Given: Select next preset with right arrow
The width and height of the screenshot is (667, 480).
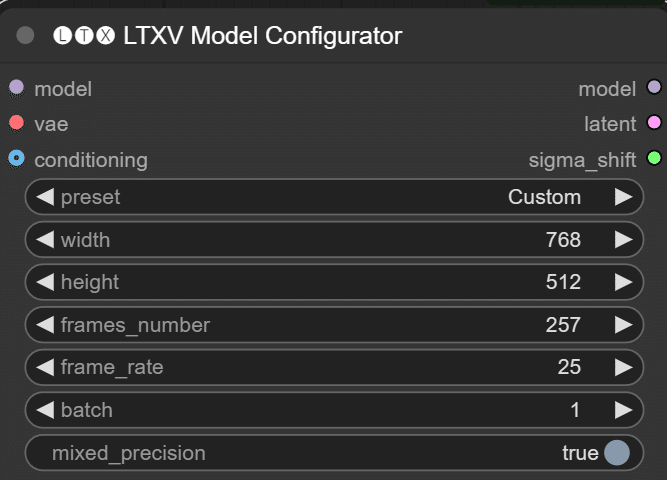Looking at the screenshot, I should point(623,197).
